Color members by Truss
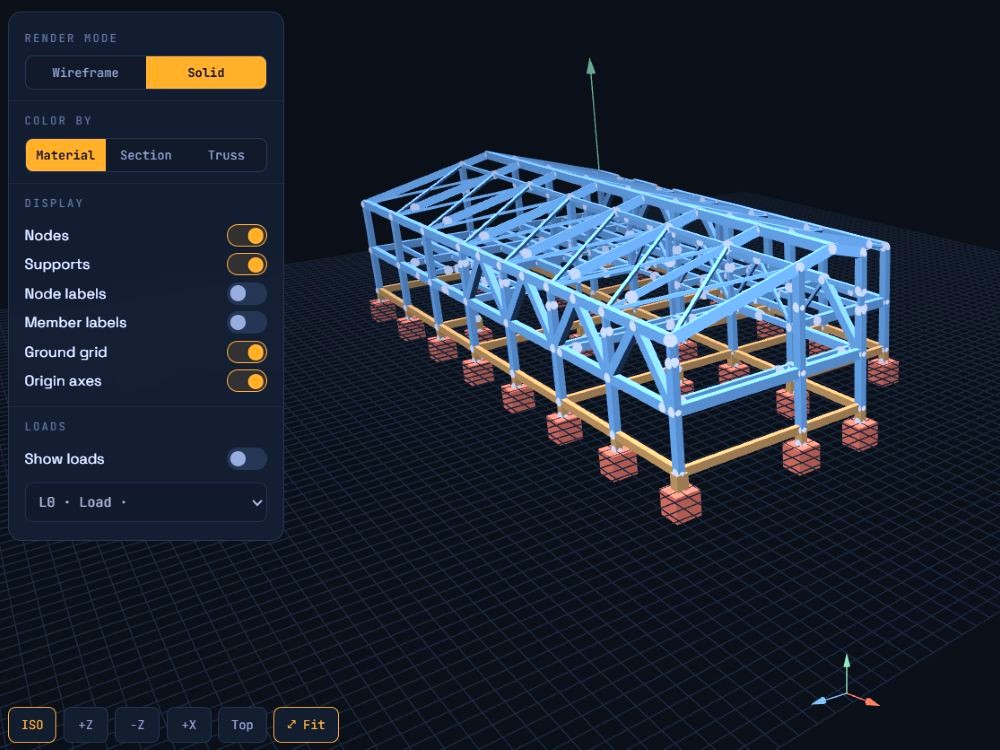The image size is (1000, 750). [x=226, y=155]
